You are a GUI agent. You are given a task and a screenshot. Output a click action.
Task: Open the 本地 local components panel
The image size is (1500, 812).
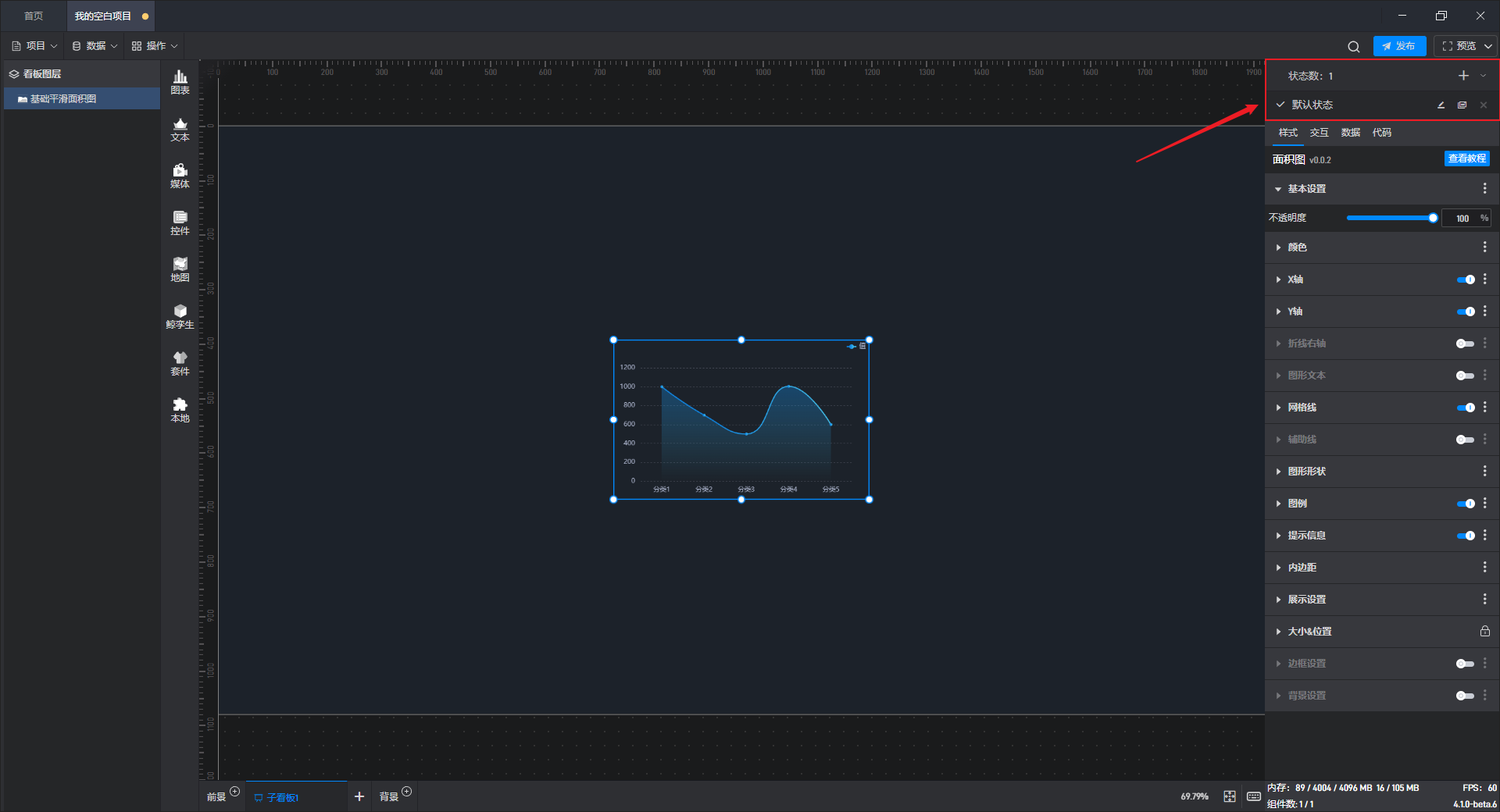tap(180, 410)
